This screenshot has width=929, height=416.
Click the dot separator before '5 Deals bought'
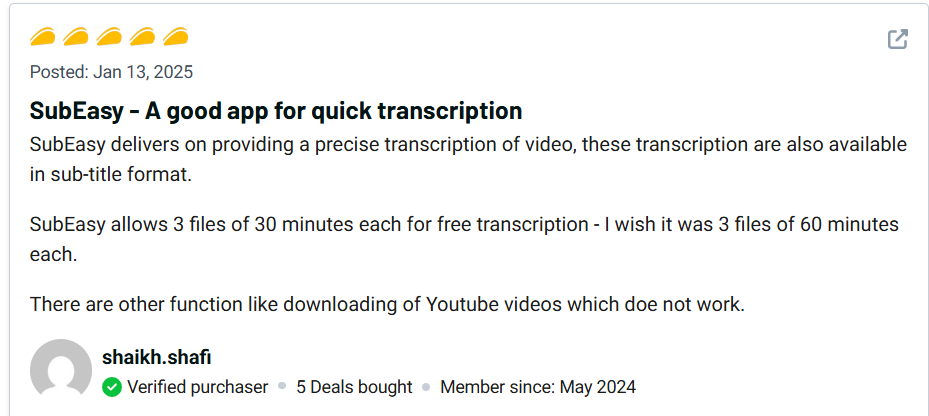click(x=282, y=387)
